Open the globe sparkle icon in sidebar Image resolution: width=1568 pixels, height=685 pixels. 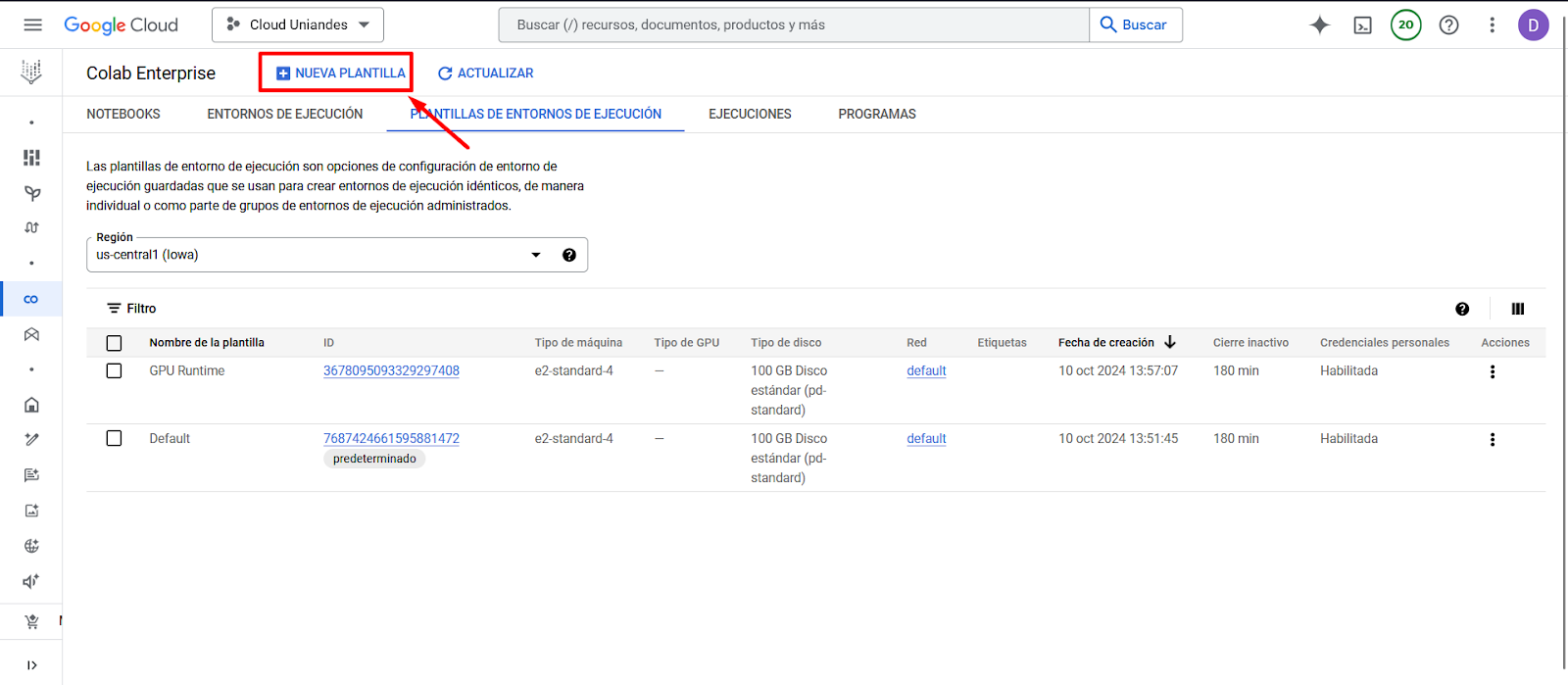click(x=31, y=546)
